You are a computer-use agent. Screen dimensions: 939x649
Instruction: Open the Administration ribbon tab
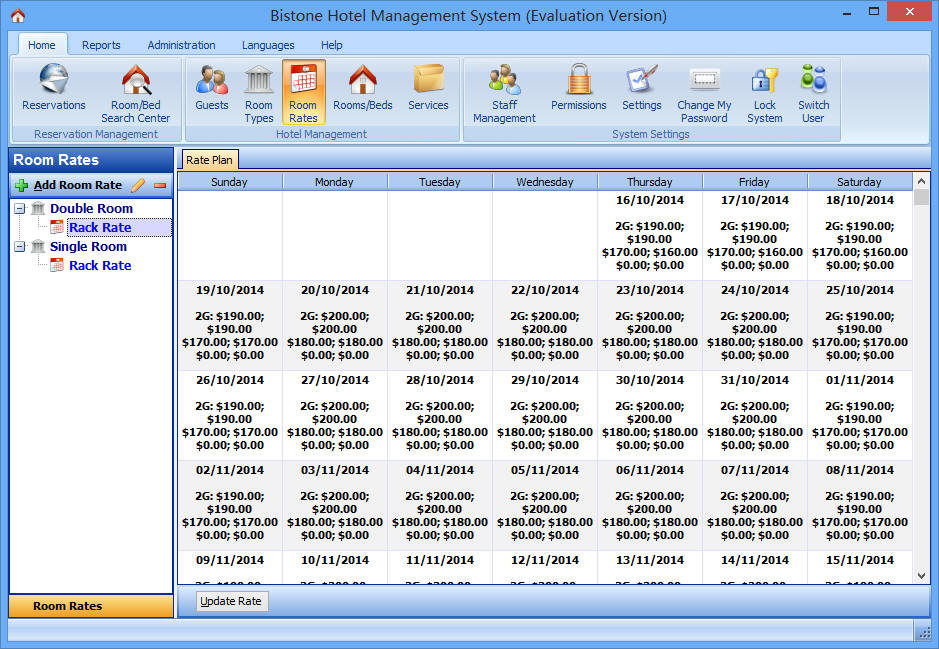click(x=181, y=45)
